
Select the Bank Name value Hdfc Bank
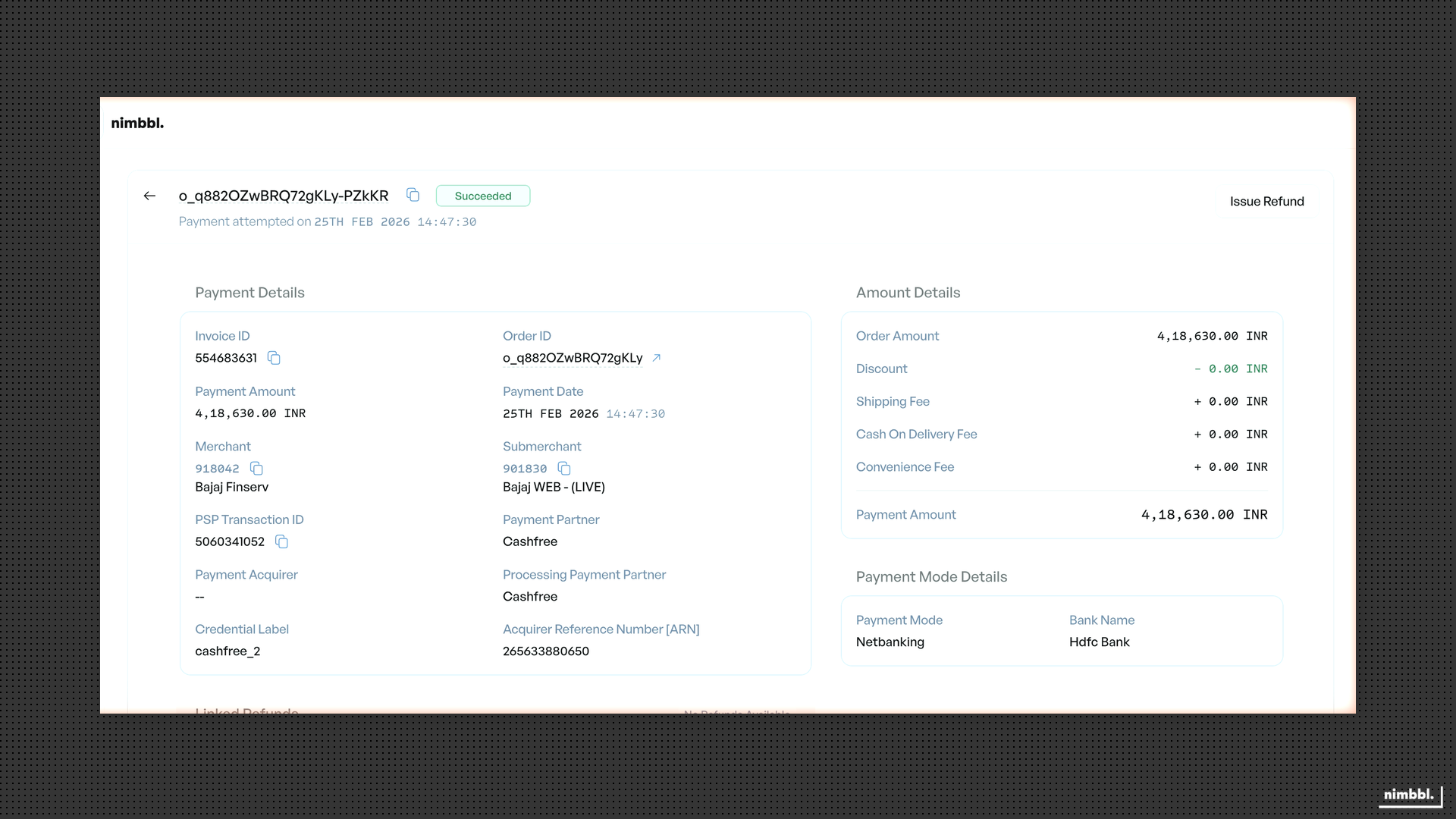1098,642
